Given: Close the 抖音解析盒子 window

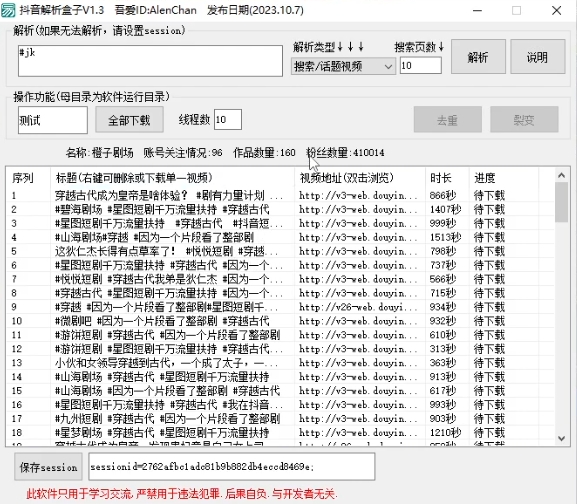Looking at the screenshot, I should [x=556, y=10].
